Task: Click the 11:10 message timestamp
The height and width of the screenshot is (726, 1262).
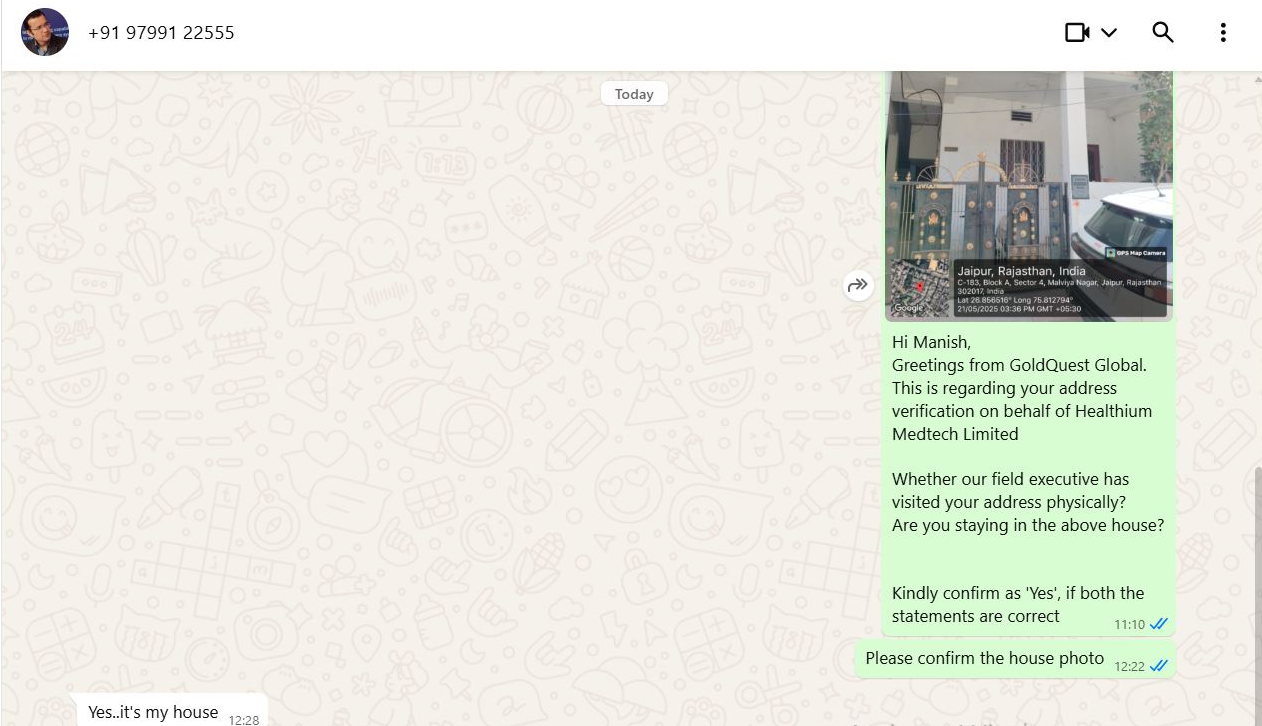Action: [x=1129, y=624]
